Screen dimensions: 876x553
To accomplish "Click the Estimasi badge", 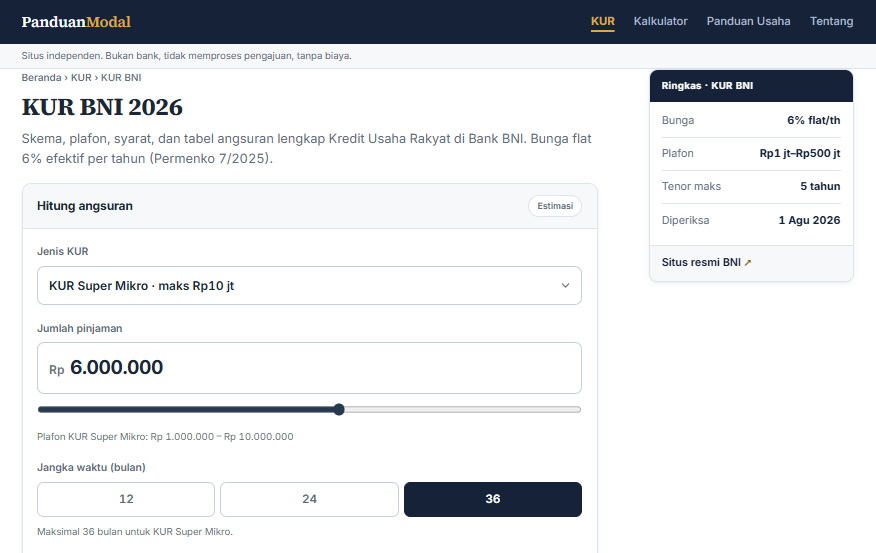I will click(555, 206).
